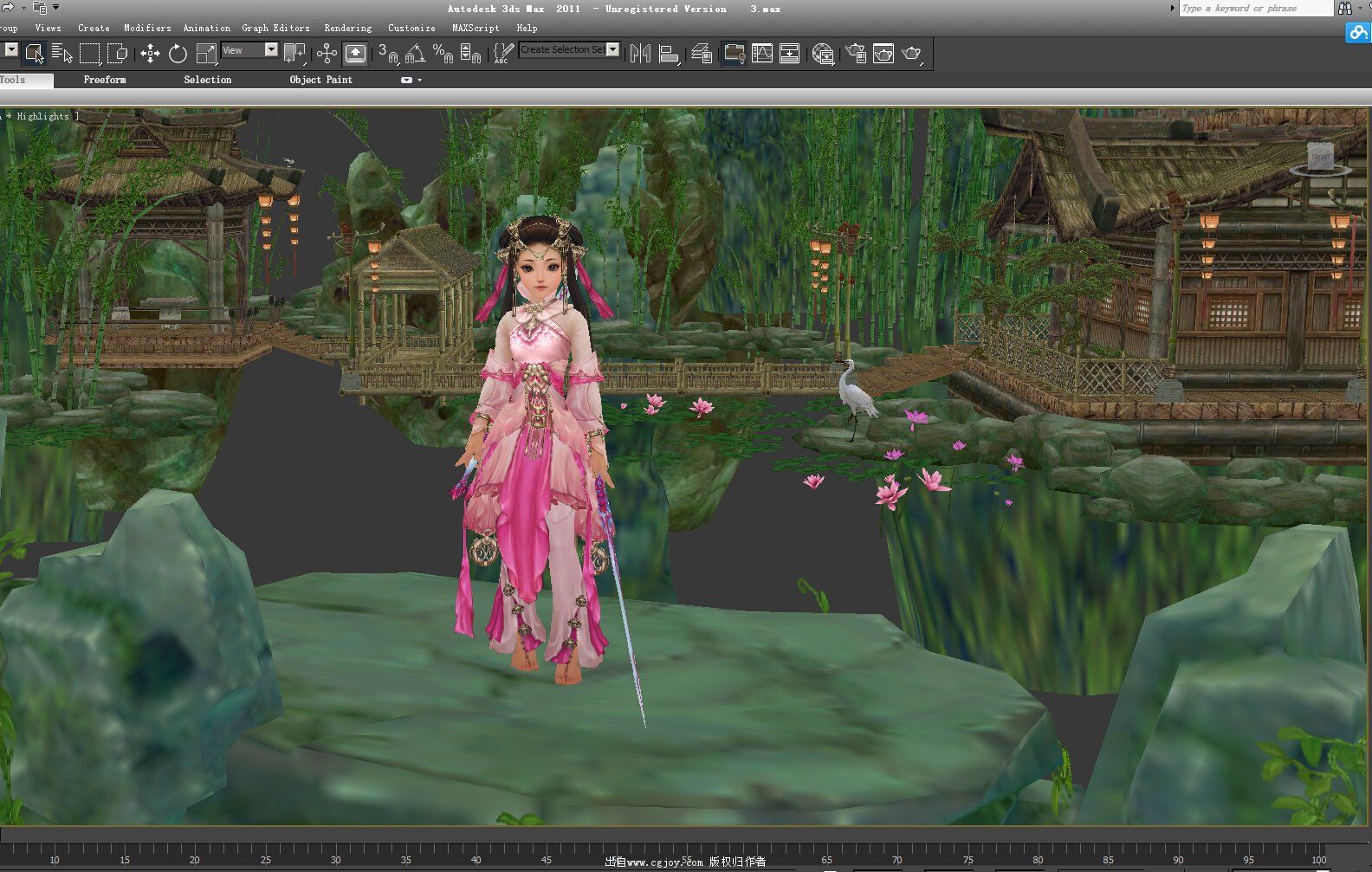1372x872 pixels.
Task: Open the Create menu
Action: 94,28
